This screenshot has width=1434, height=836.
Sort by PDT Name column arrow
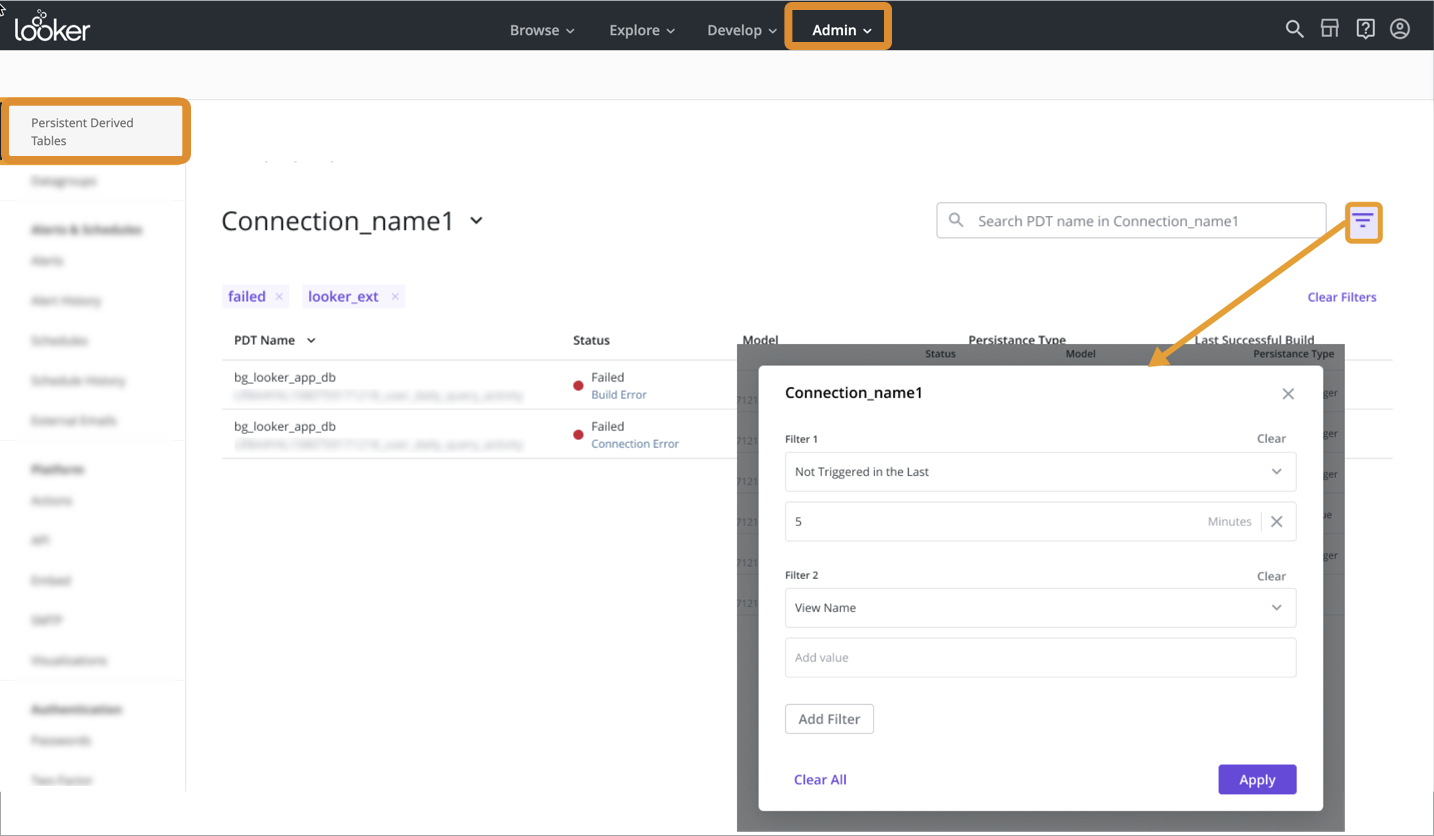tap(311, 341)
